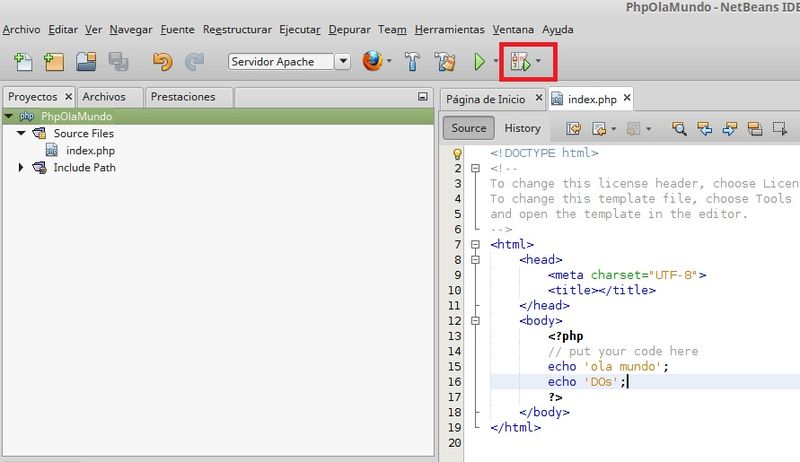This screenshot has width=800, height=462.
Task: Collapse the Source Files node
Action: [x=21, y=133]
